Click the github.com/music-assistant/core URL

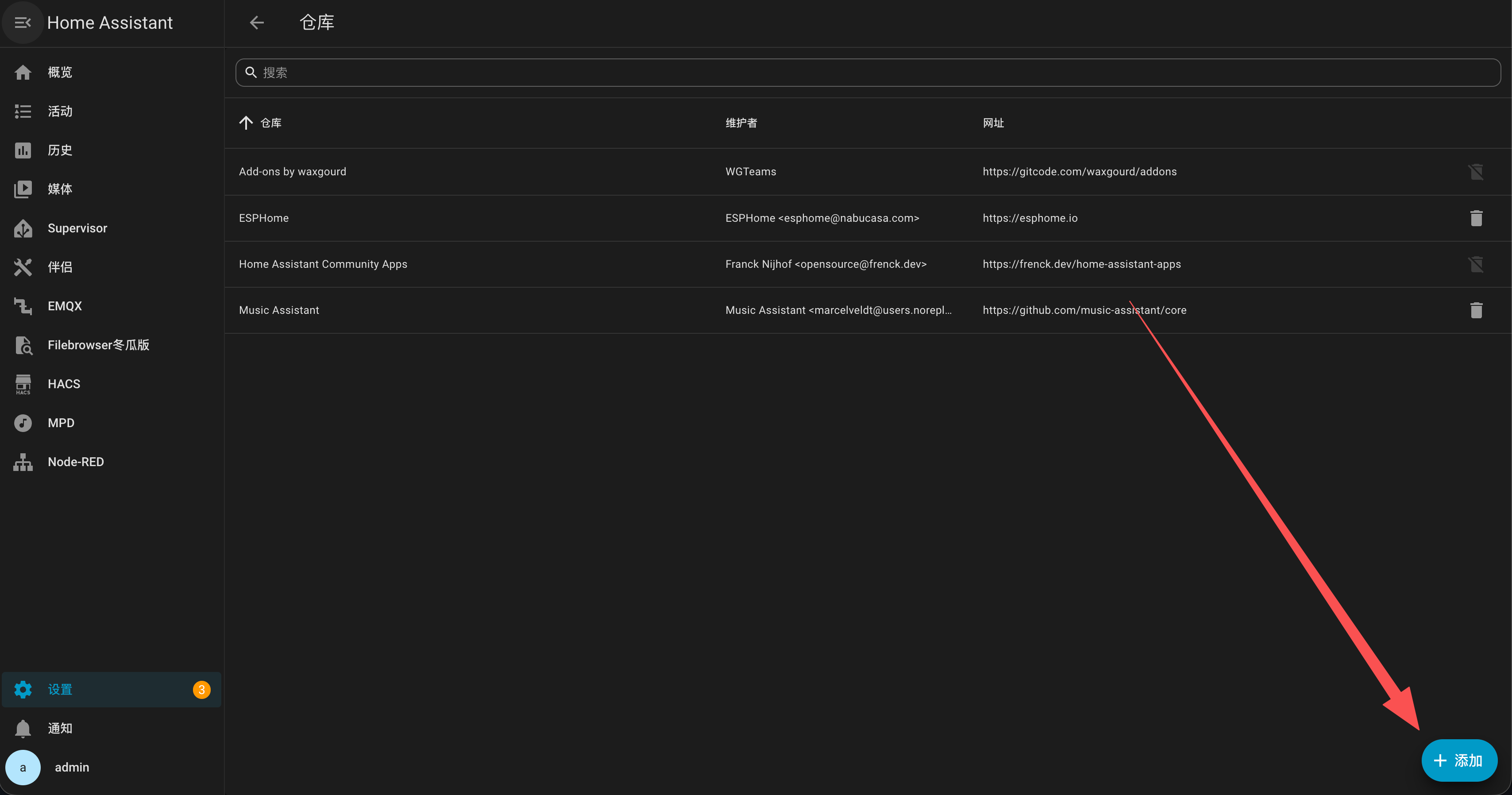[1085, 310]
